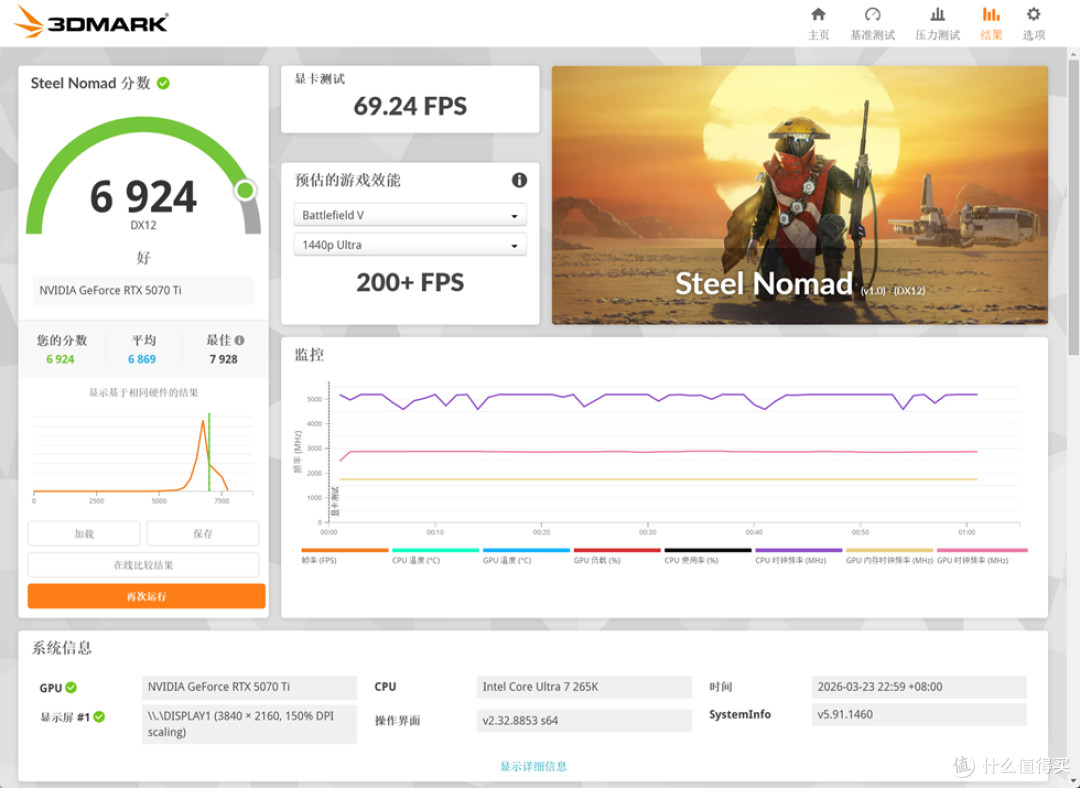
Task: Click the 监控 monitoring heading
Action: 309,355
